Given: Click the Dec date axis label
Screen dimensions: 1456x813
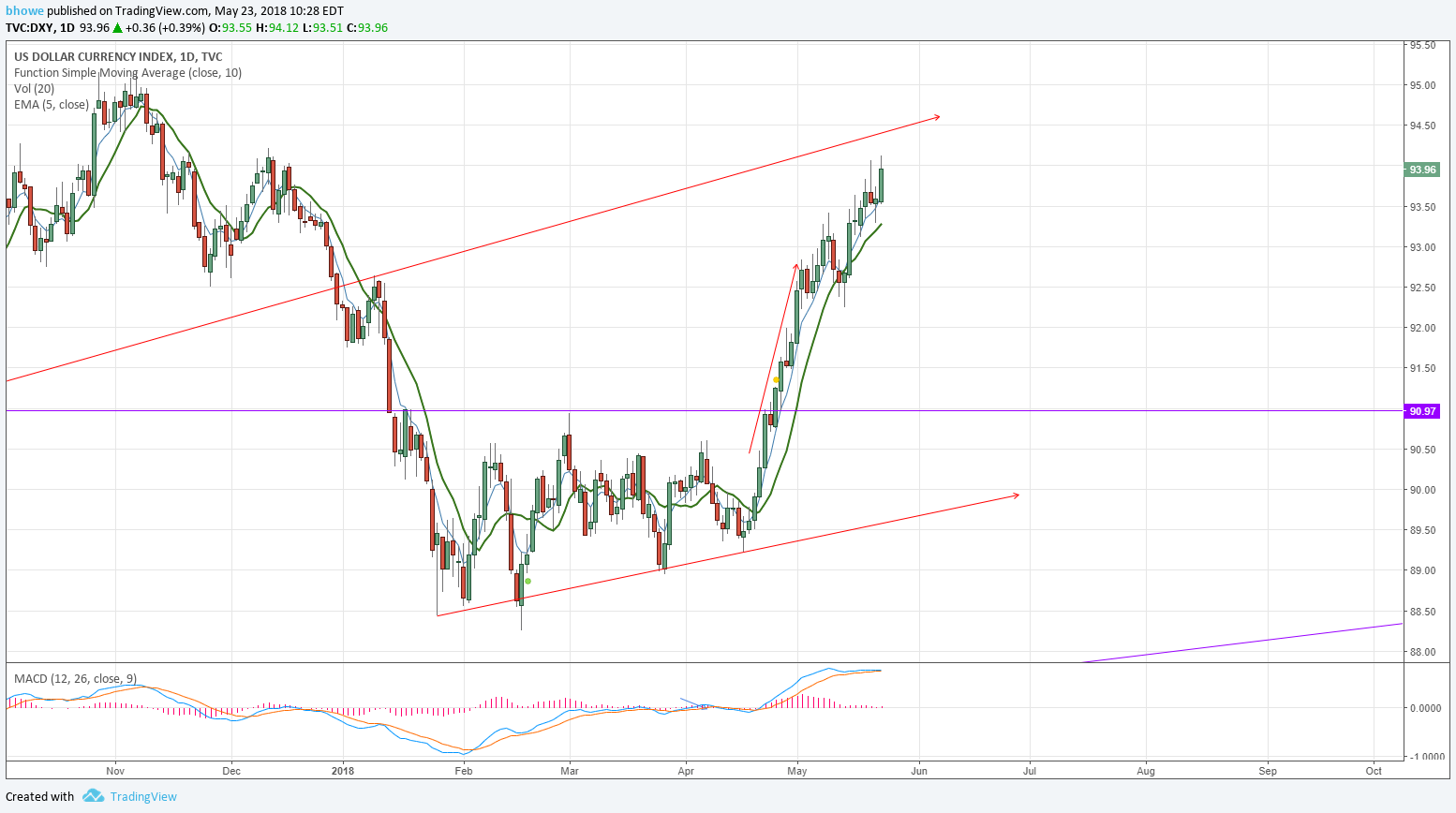Looking at the screenshot, I should tap(231, 772).
